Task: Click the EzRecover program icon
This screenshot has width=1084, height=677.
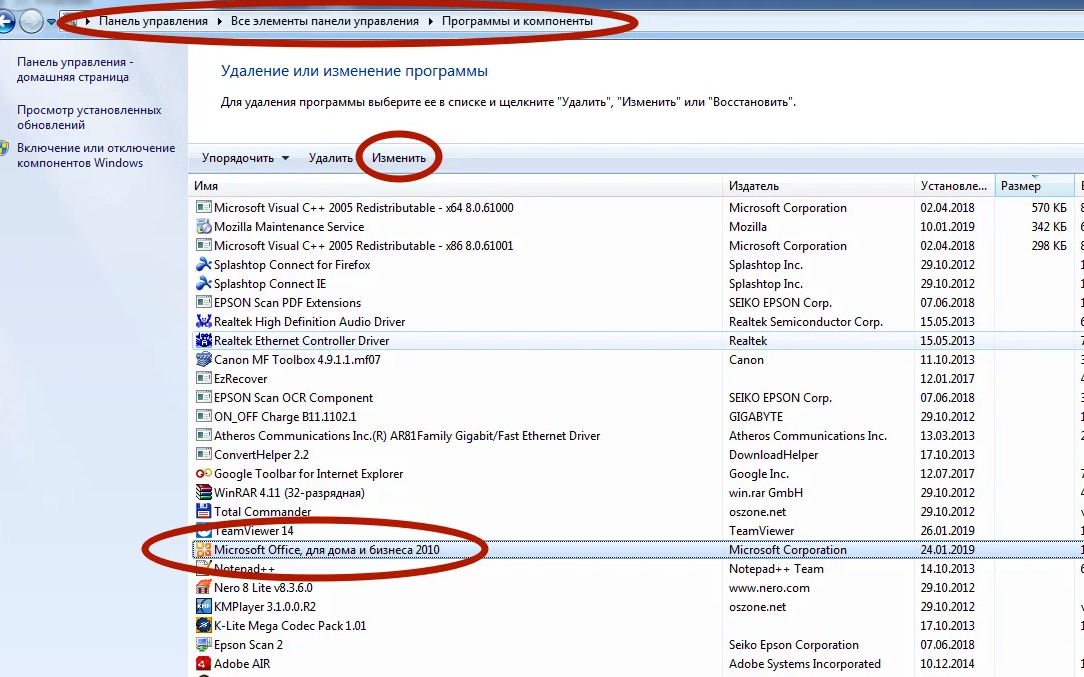Action: click(x=203, y=378)
